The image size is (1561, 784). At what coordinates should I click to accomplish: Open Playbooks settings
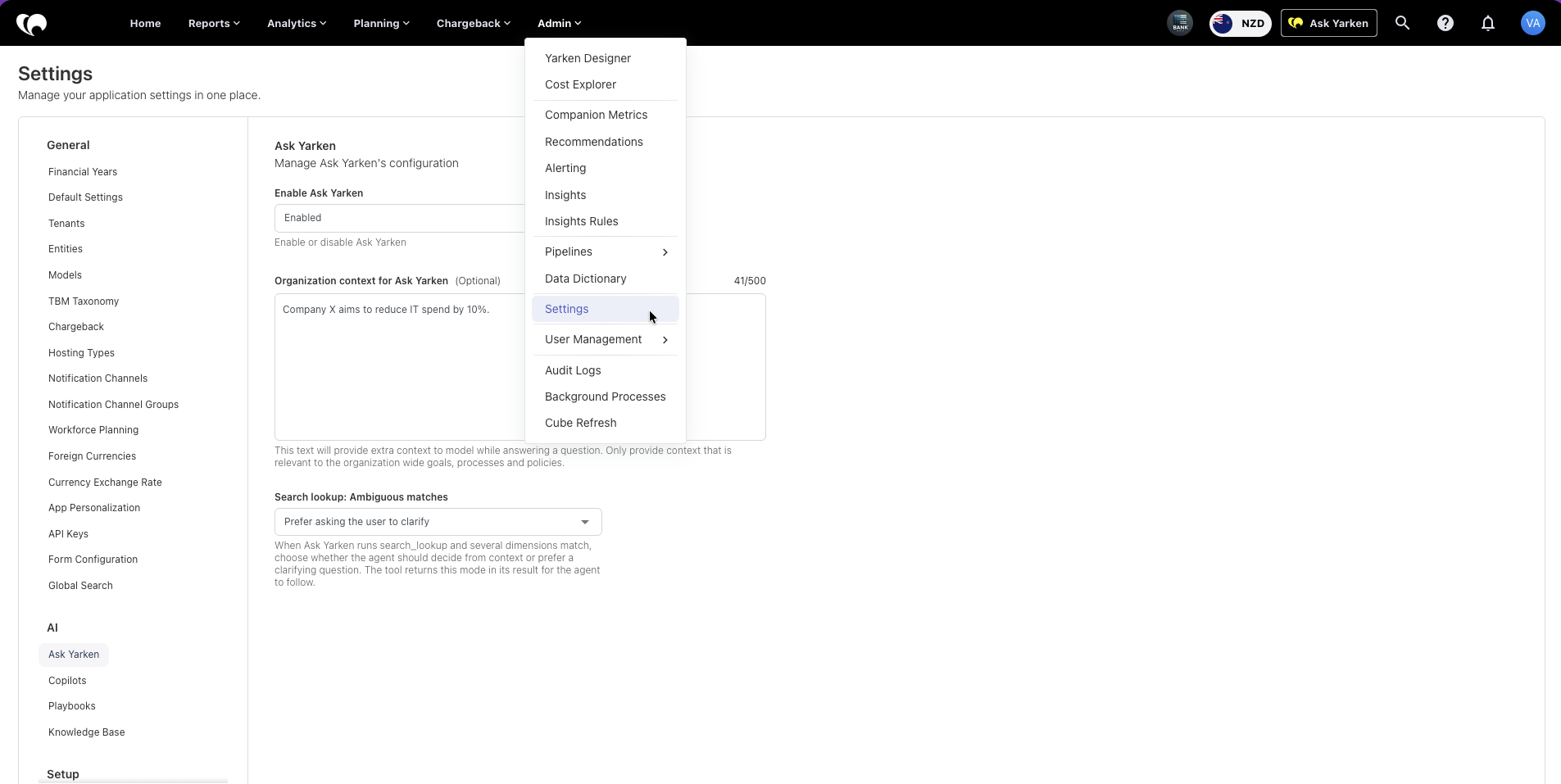click(x=72, y=706)
